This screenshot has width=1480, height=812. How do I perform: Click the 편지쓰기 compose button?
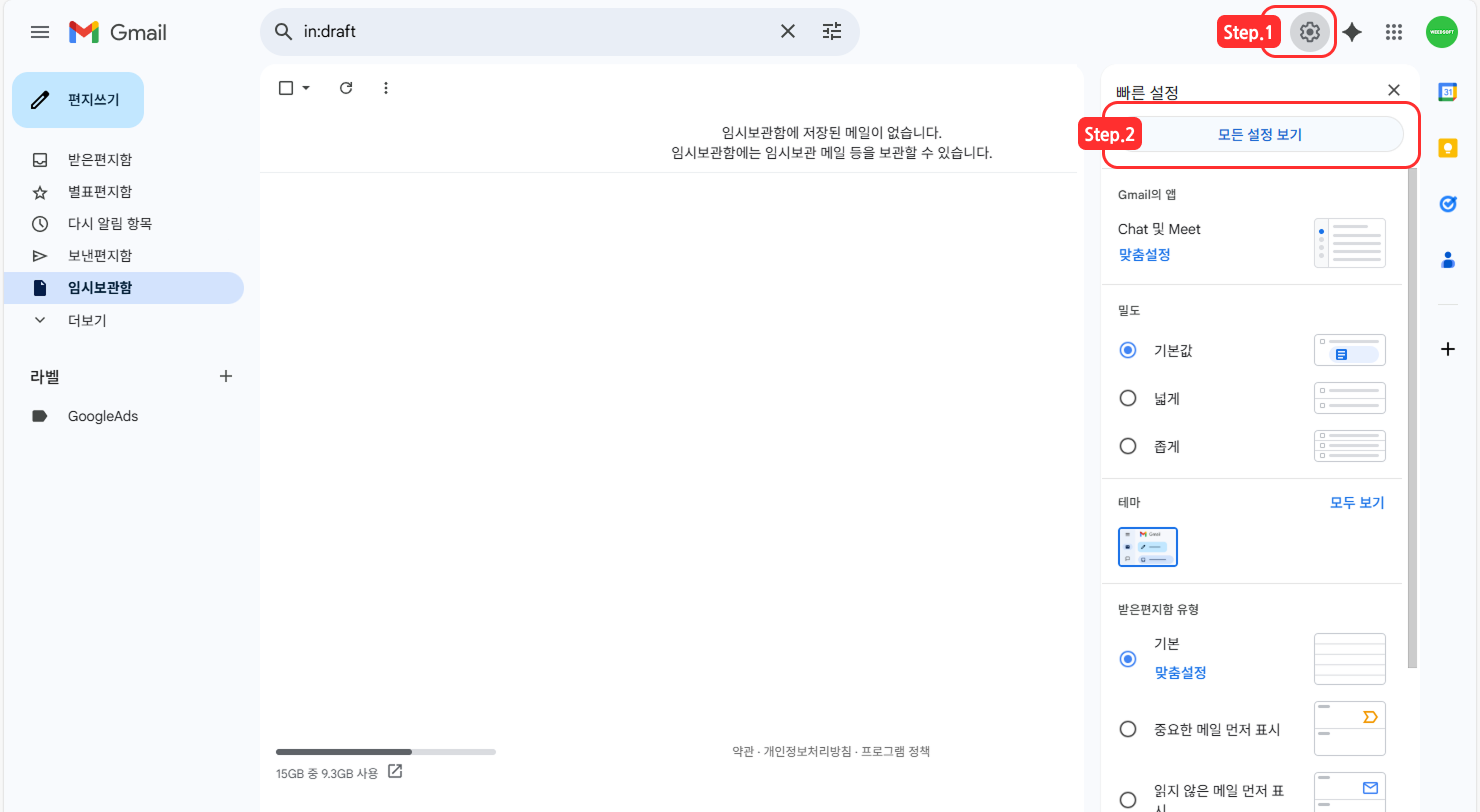click(78, 100)
